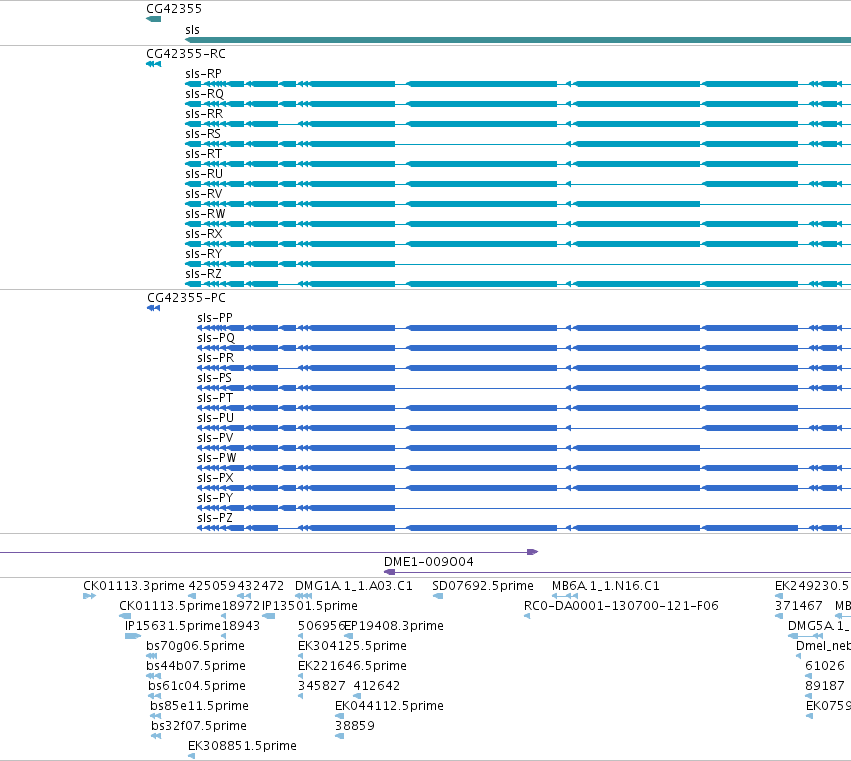Select the 61026 EST label
Image resolution: width=851 pixels, height=761 pixels.
click(825, 666)
